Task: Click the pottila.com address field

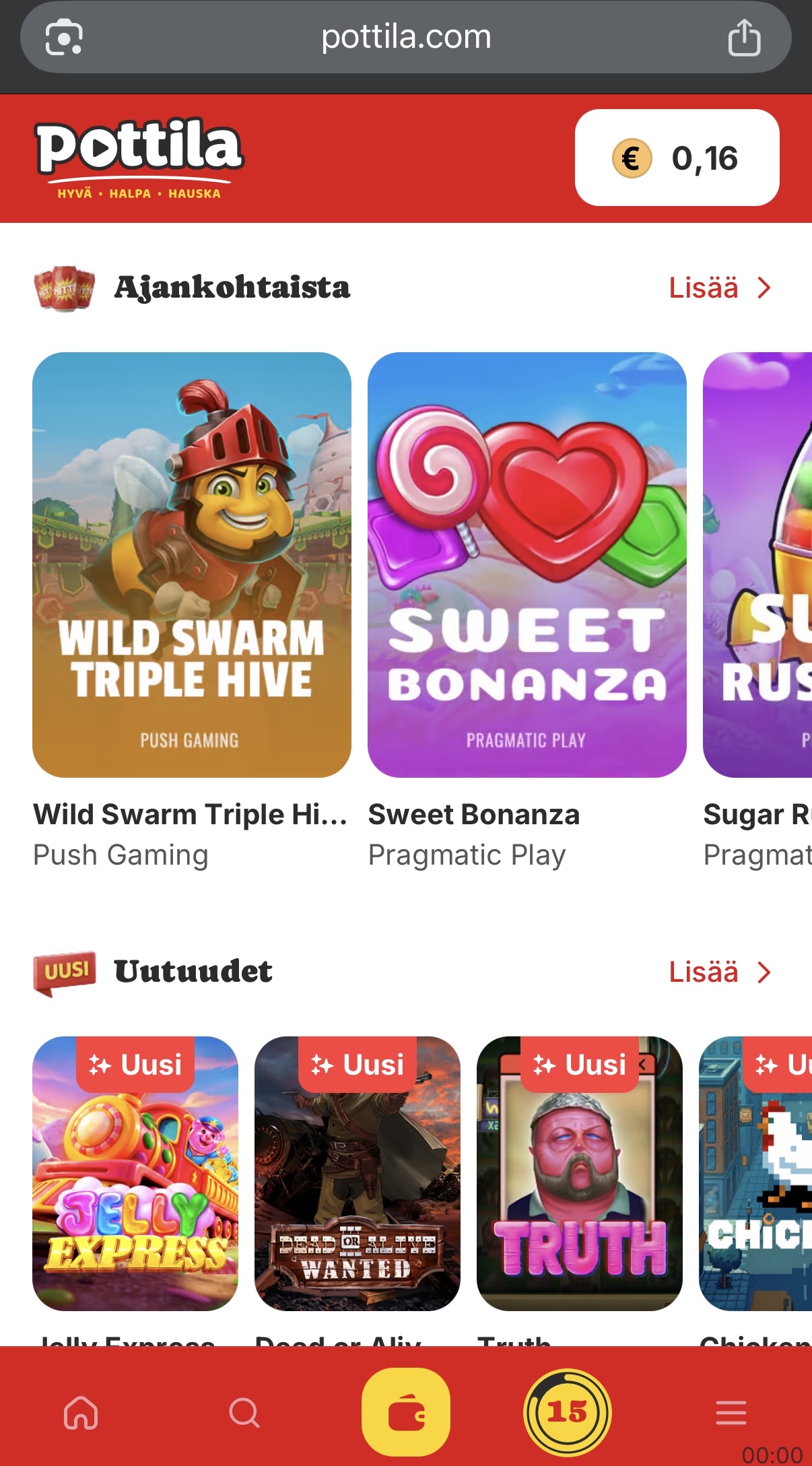Action: tap(406, 37)
